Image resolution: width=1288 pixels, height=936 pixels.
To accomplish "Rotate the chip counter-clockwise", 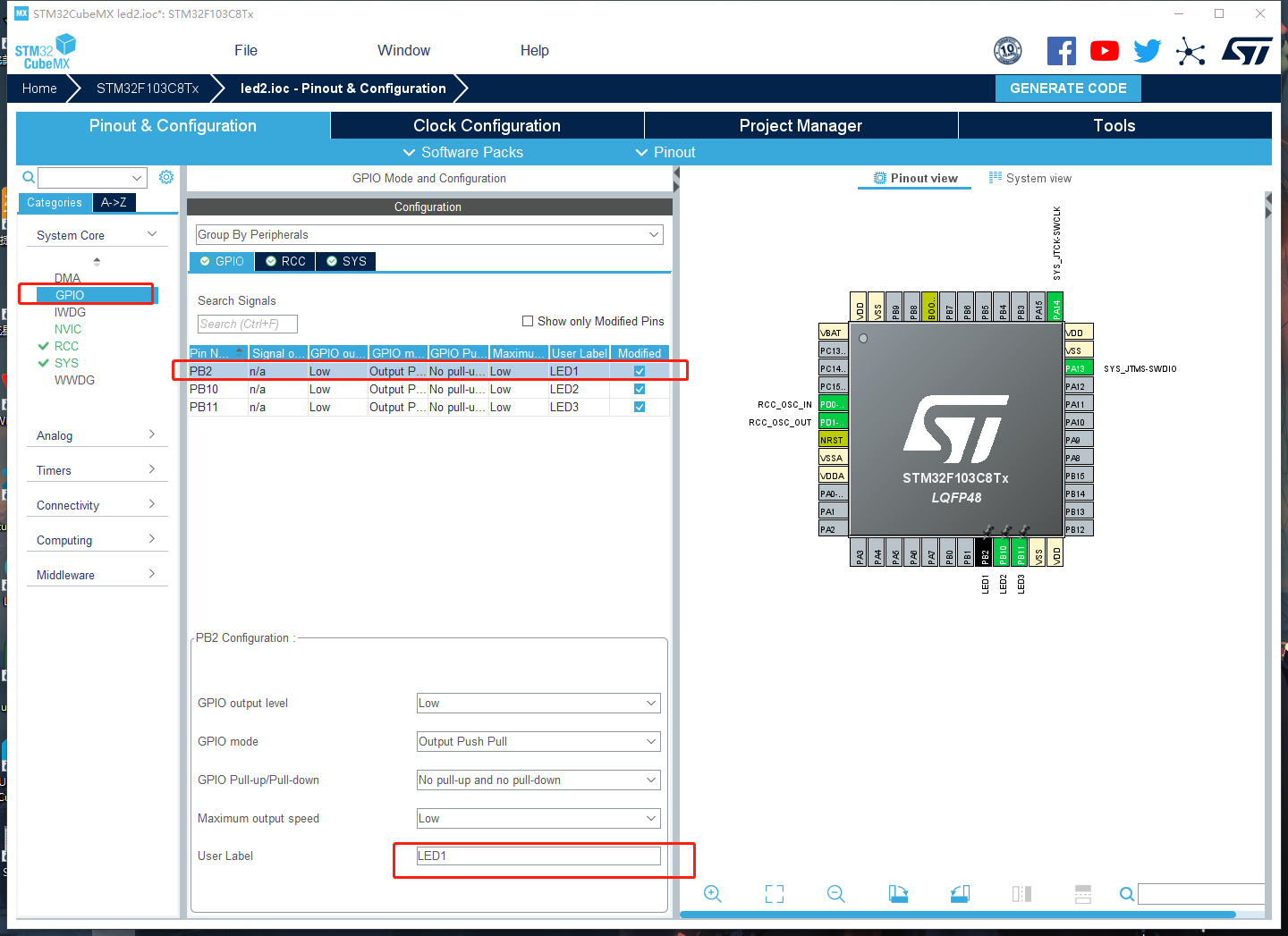I will [x=960, y=894].
